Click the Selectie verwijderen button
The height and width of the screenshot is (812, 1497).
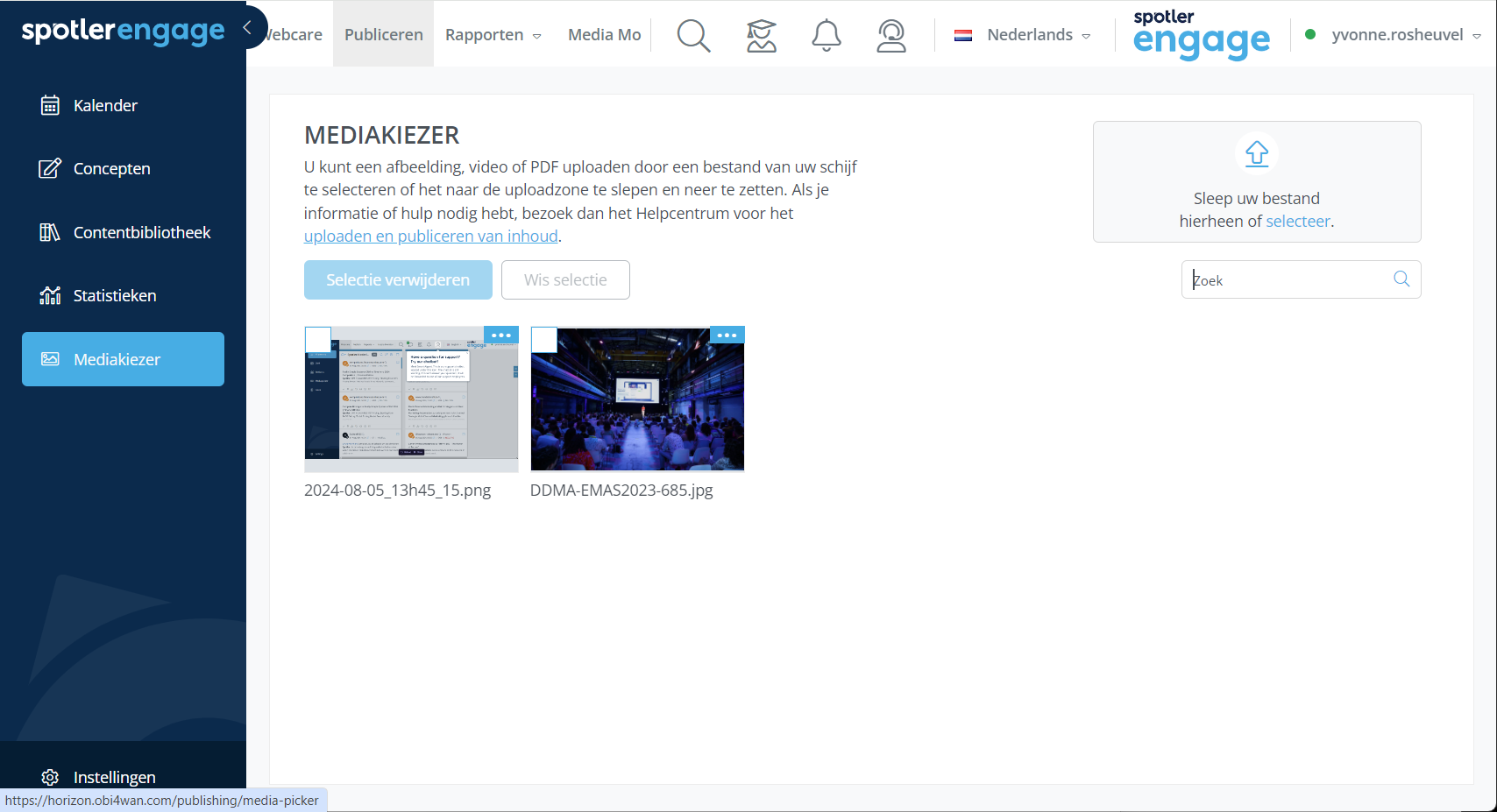pos(398,279)
